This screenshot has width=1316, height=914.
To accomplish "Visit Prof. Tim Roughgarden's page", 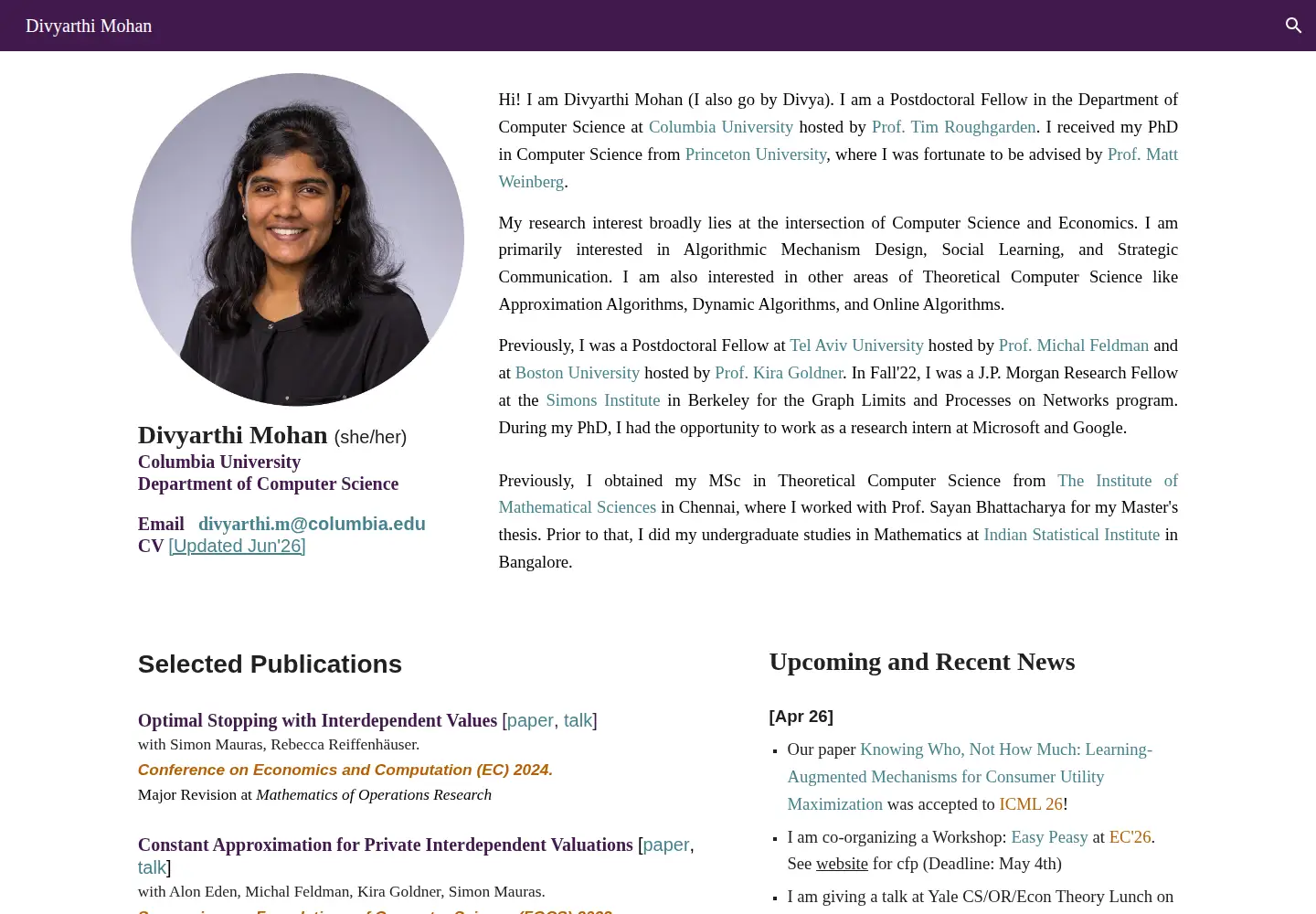I will coord(953,127).
